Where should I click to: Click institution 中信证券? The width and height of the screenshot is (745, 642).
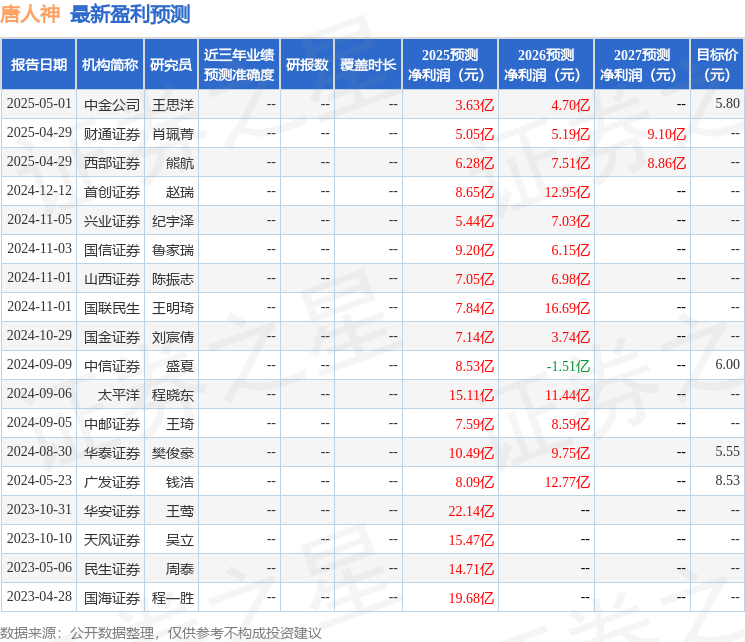pos(112,366)
